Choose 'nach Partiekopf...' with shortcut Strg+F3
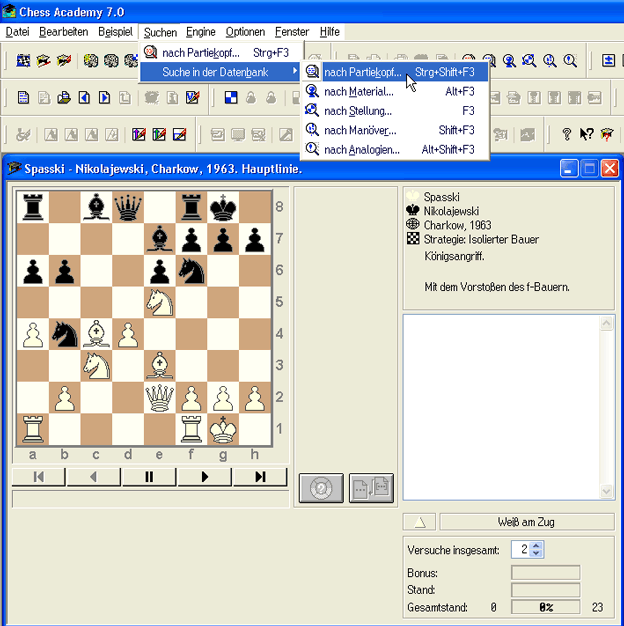 pos(221,52)
